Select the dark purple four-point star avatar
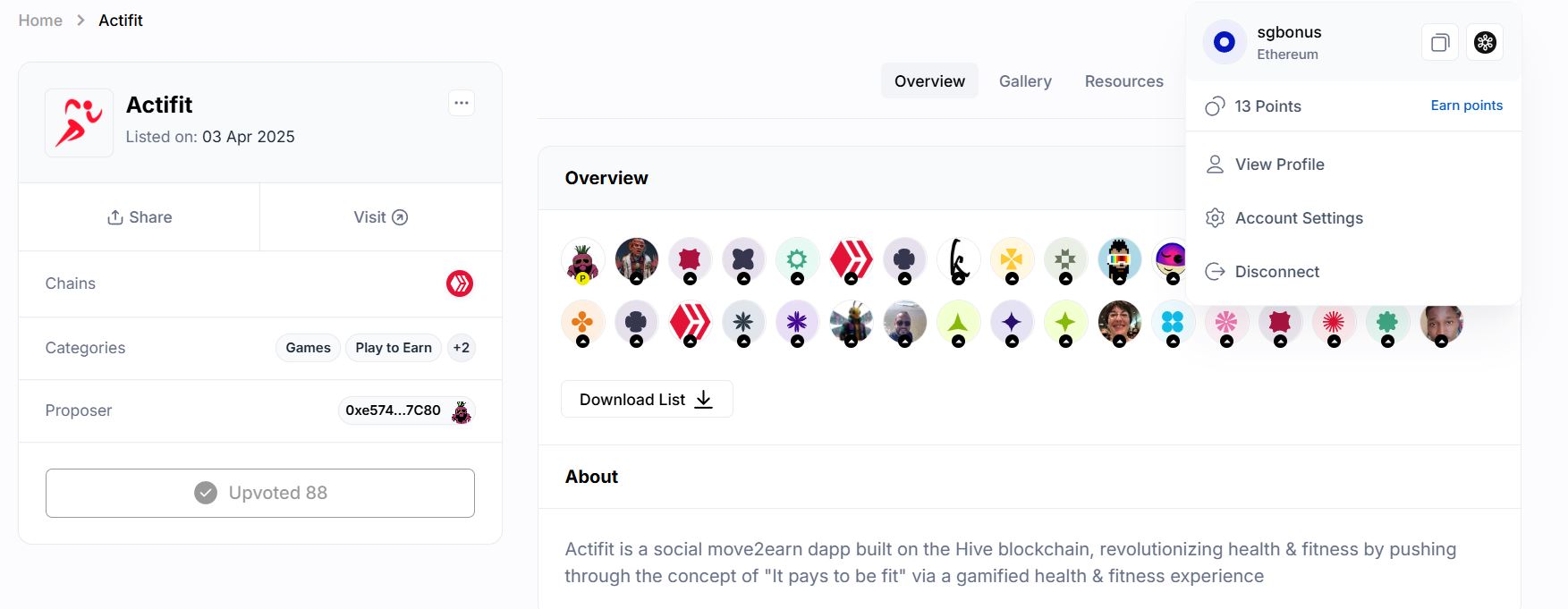This screenshot has width=1568, height=609. [1013, 324]
